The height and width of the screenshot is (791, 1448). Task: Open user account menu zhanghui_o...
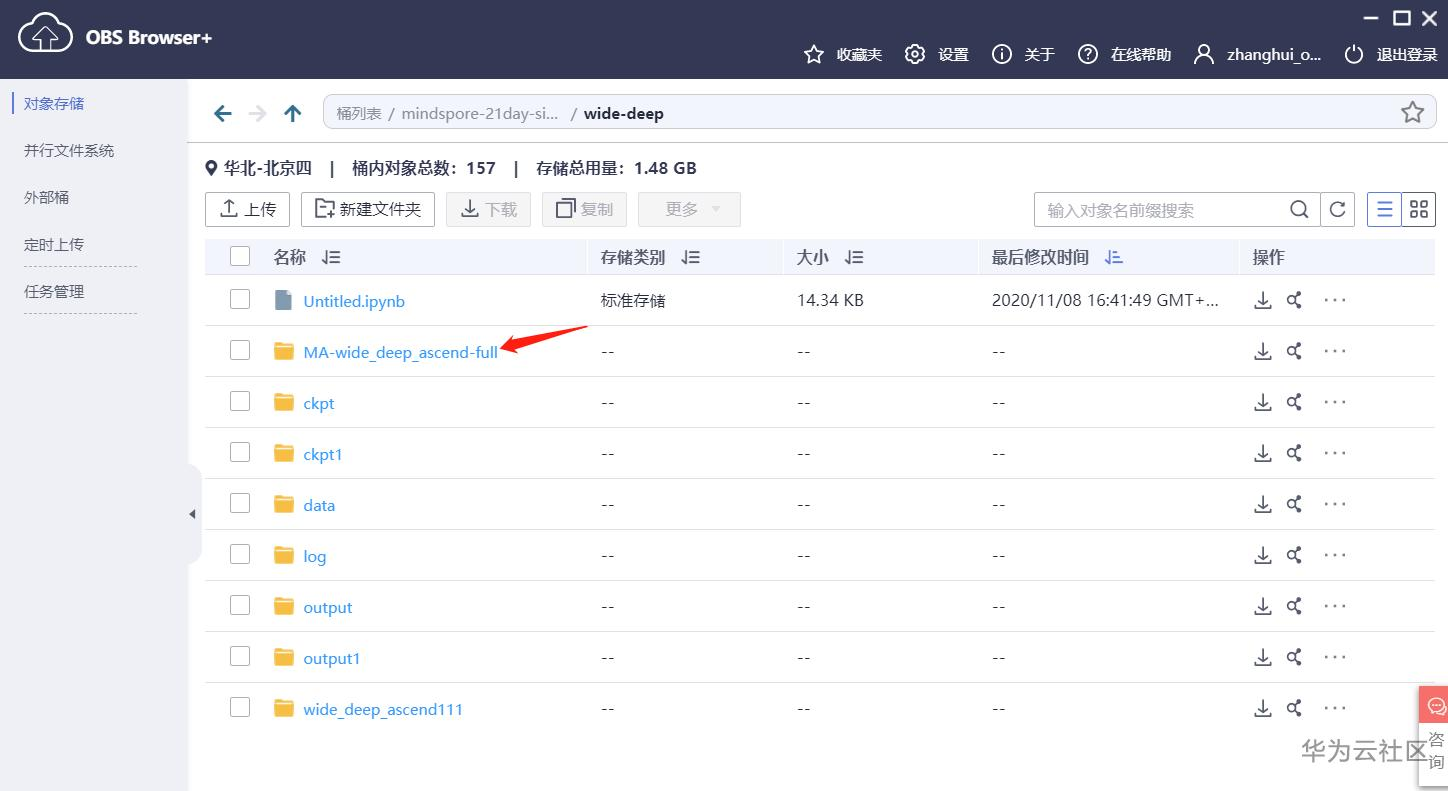pos(1258,54)
